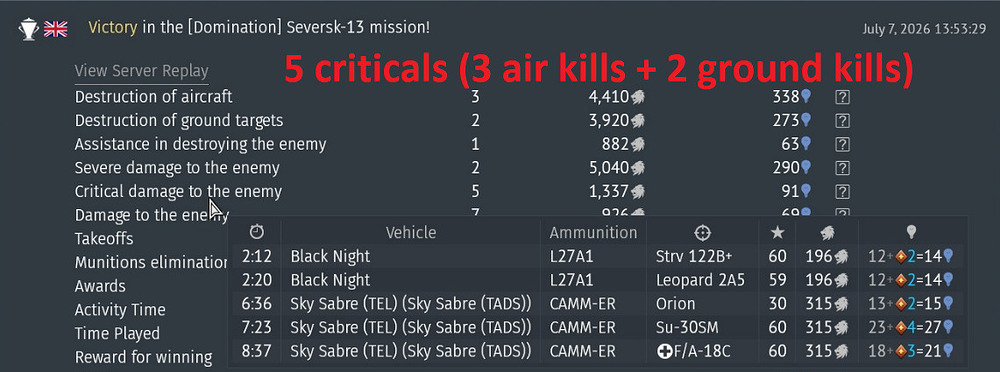This screenshot has width=1000, height=372.
Task: Open the View Server Replay link
Action: pos(142,71)
